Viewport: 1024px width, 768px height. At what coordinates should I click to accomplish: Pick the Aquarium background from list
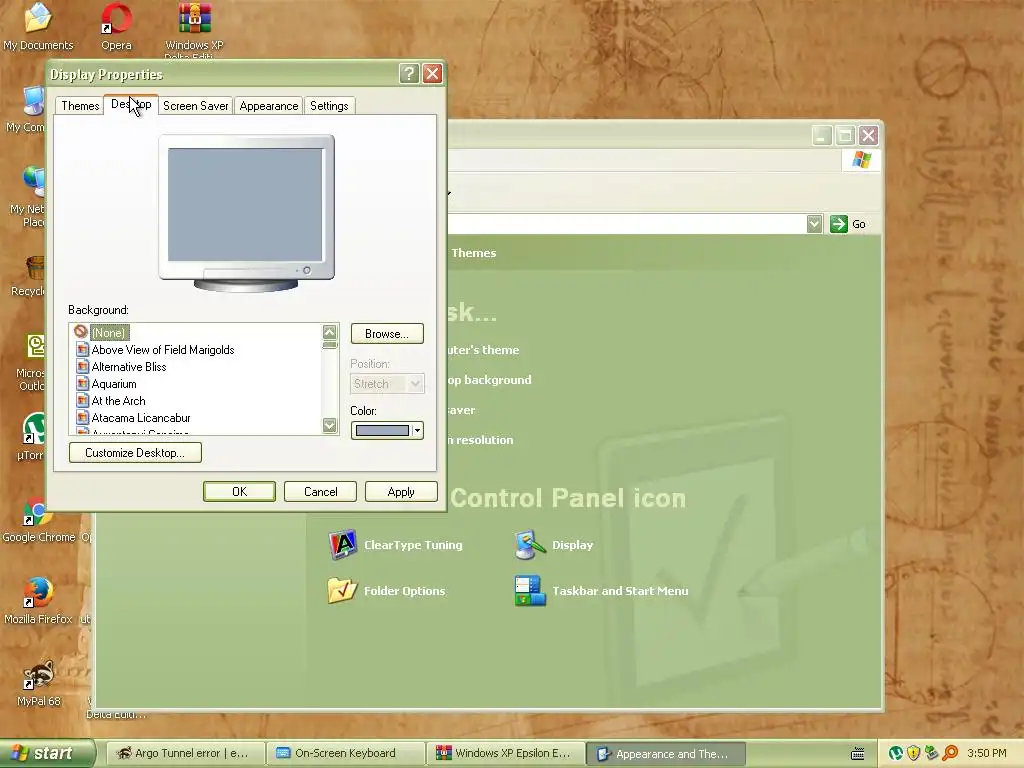114,384
